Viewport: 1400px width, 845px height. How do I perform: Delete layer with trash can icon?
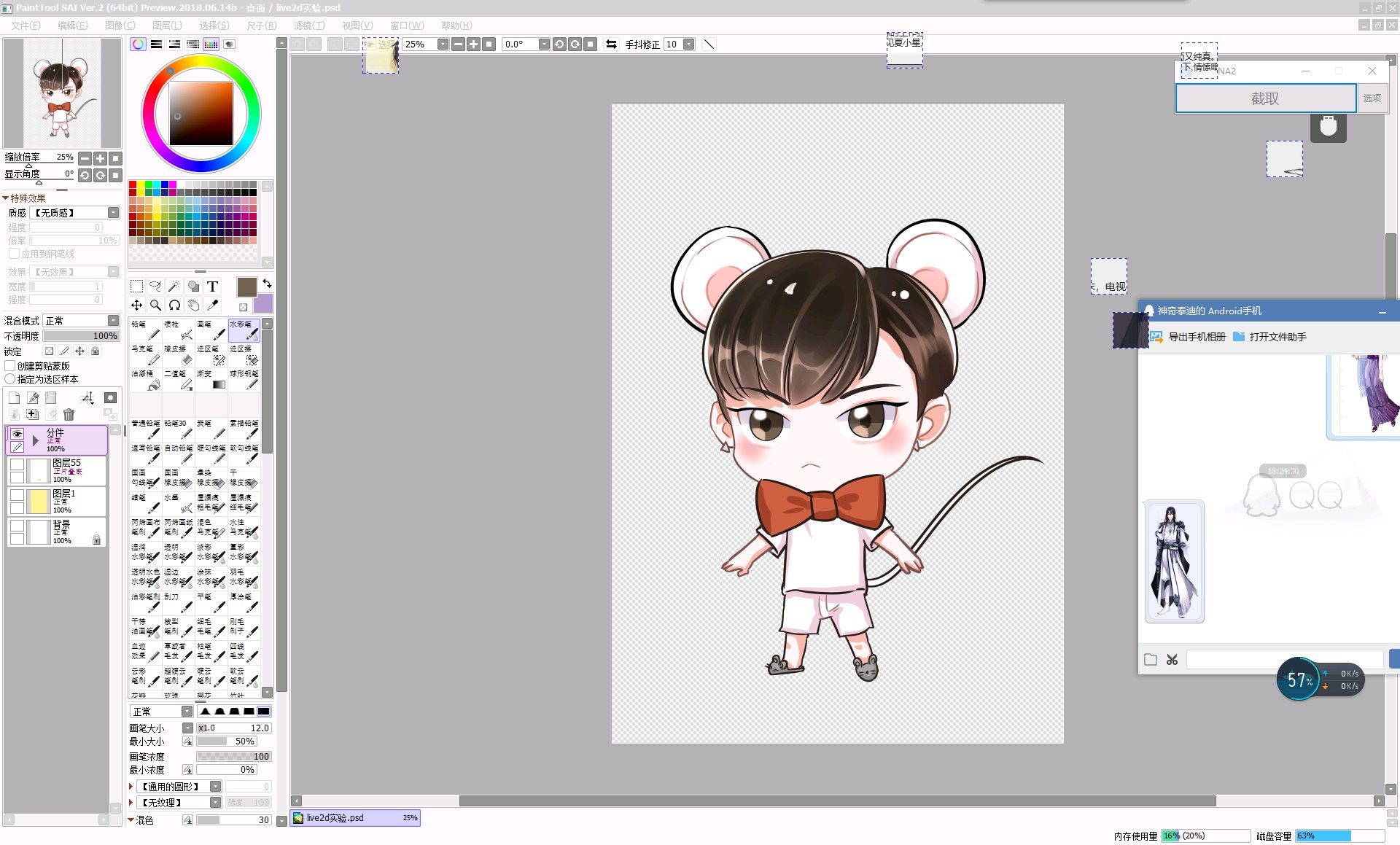(69, 414)
